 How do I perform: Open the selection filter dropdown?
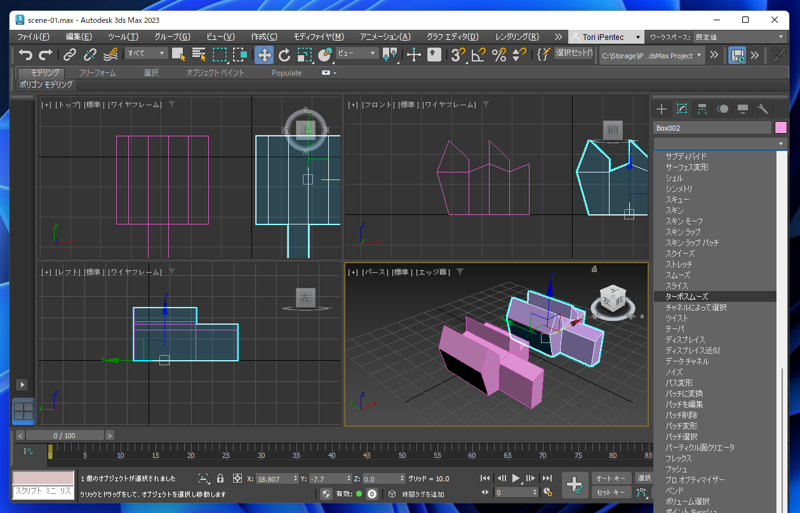click(x=146, y=53)
